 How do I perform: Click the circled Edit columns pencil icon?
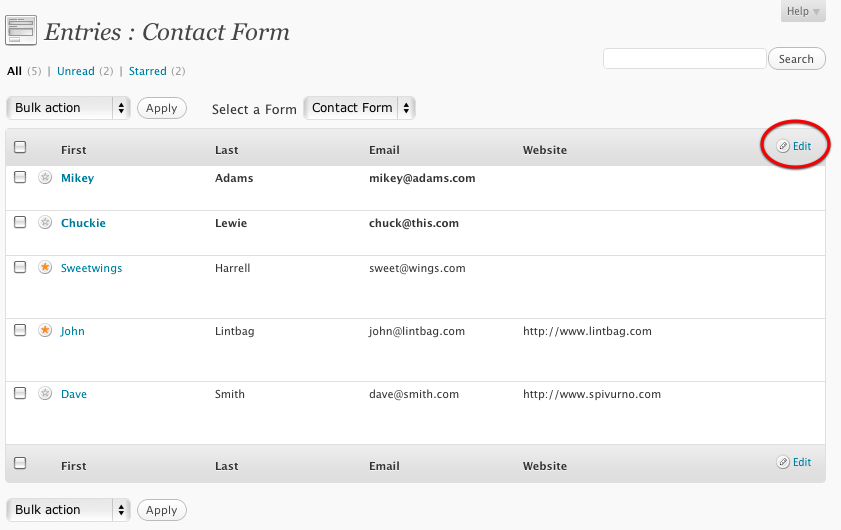click(x=783, y=146)
